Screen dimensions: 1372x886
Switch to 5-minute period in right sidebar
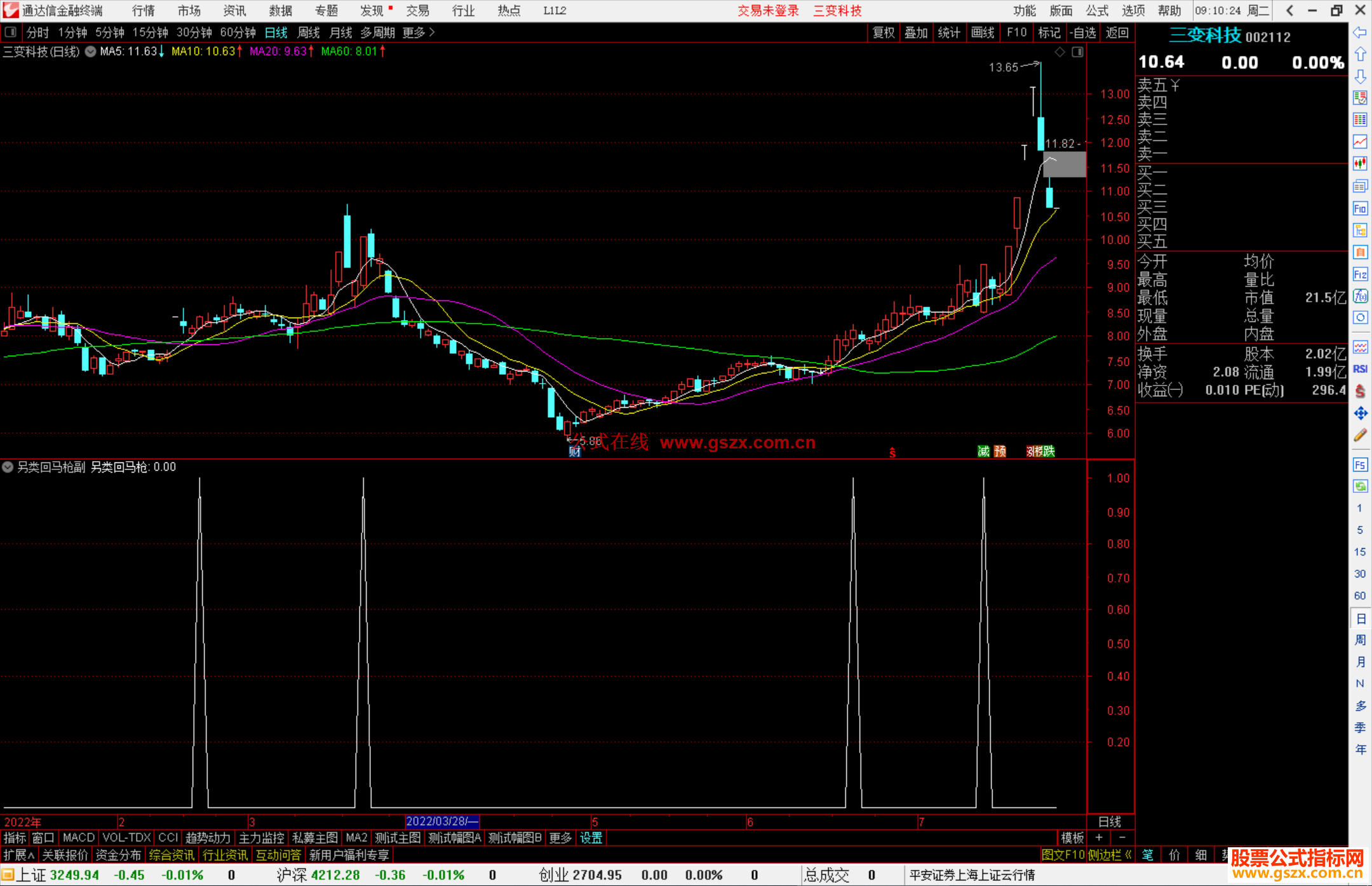click(x=1359, y=530)
